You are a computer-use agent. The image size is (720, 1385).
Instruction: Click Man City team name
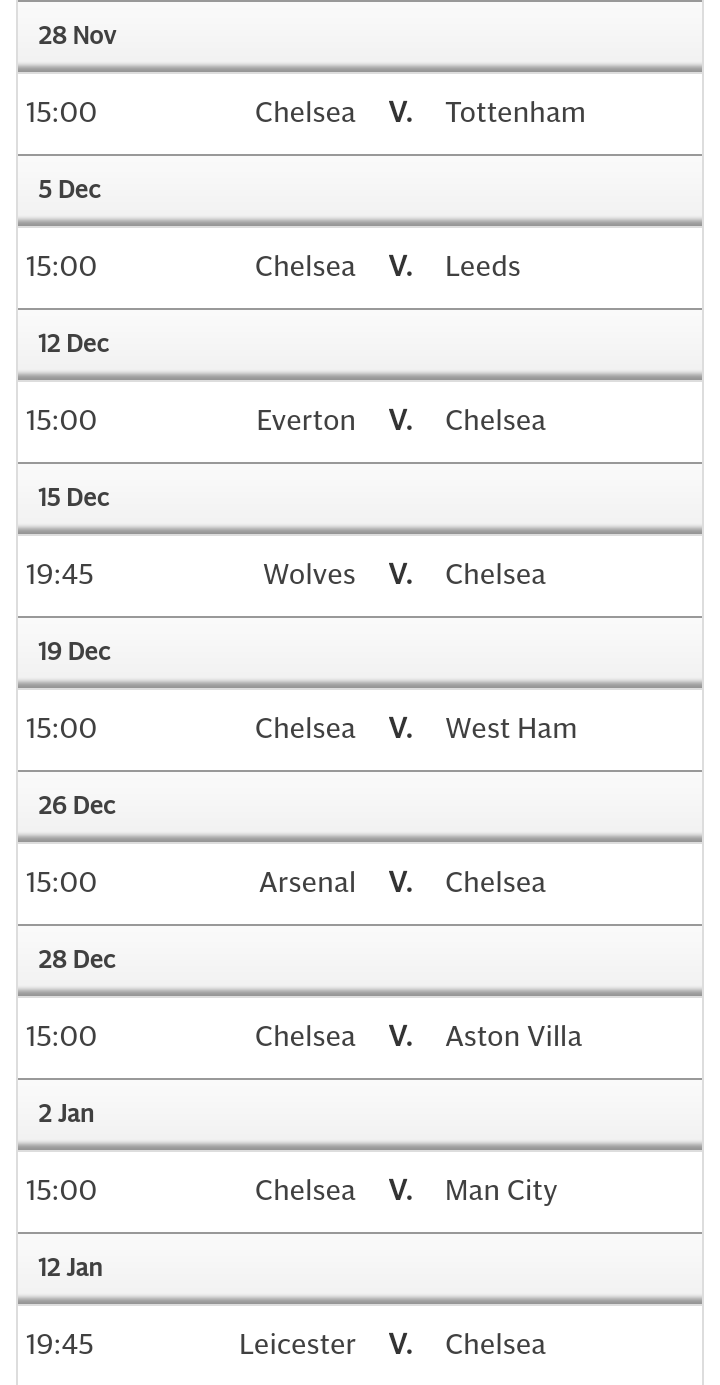pyautogui.click(x=501, y=1190)
